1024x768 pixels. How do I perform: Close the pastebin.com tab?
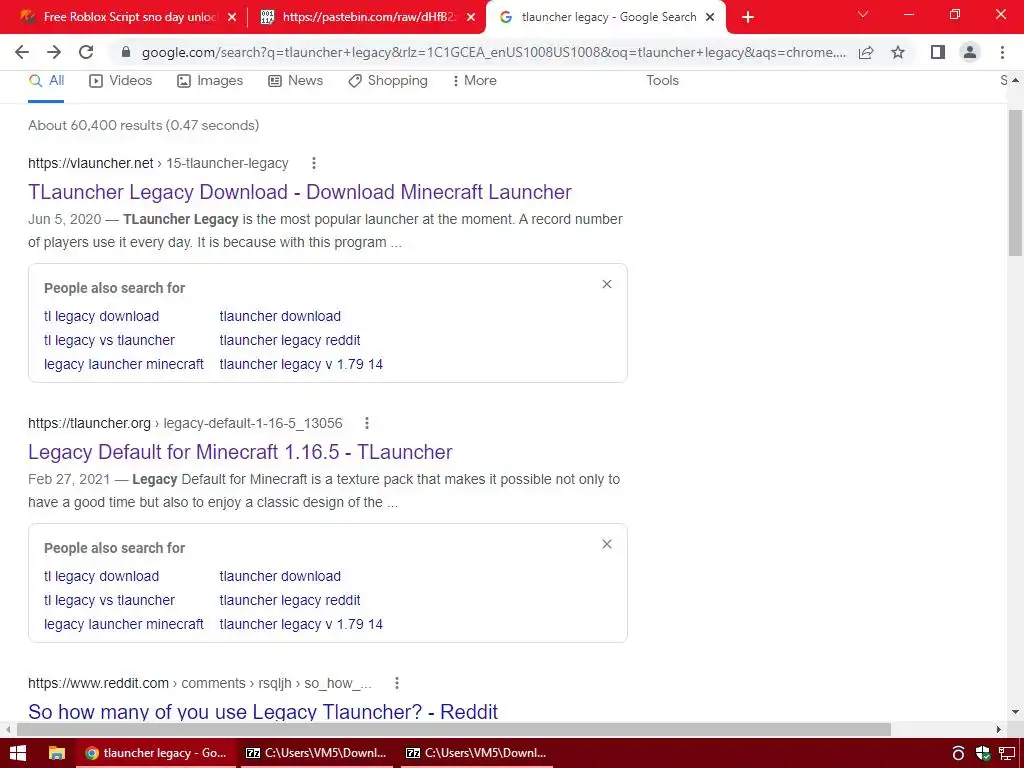(x=471, y=18)
